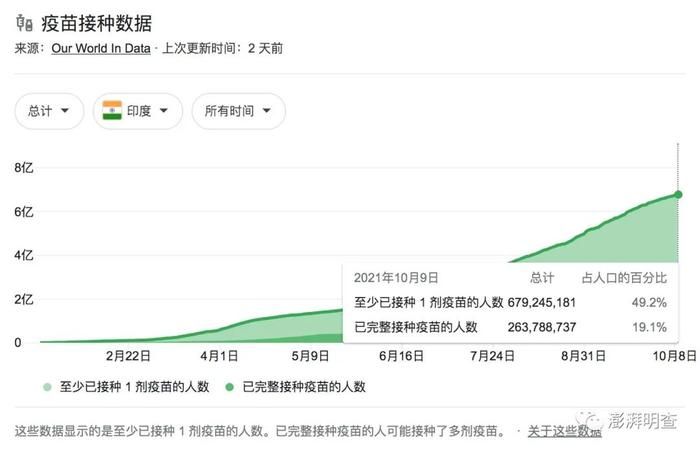Toggle 至少已接种 1 剂疫苗的人数 legend series
The image size is (700, 452).
point(134,387)
